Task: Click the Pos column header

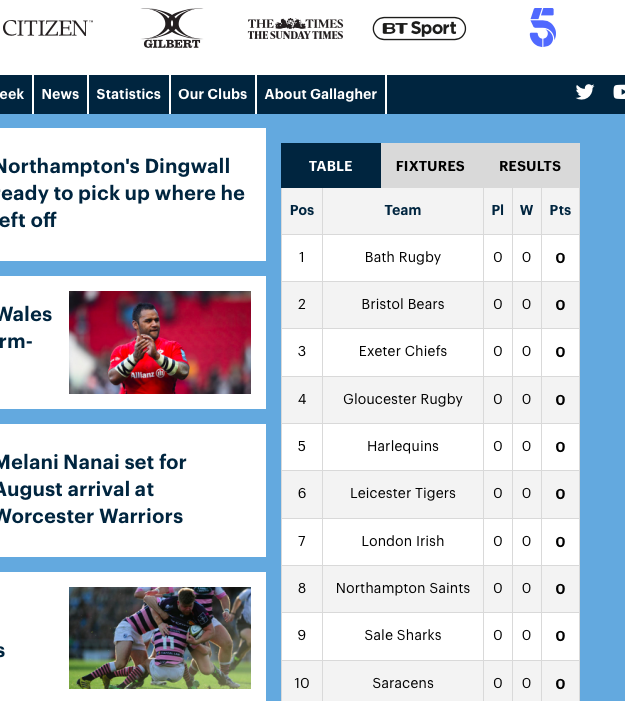Action: tap(302, 210)
